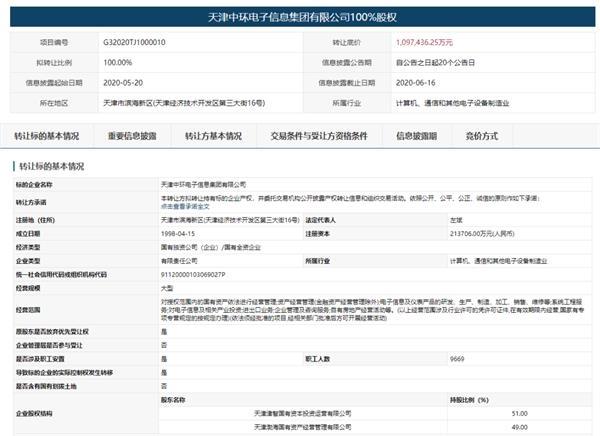Select disclosure start date 2020-05-20
This screenshot has height=436, width=600.
123,83
